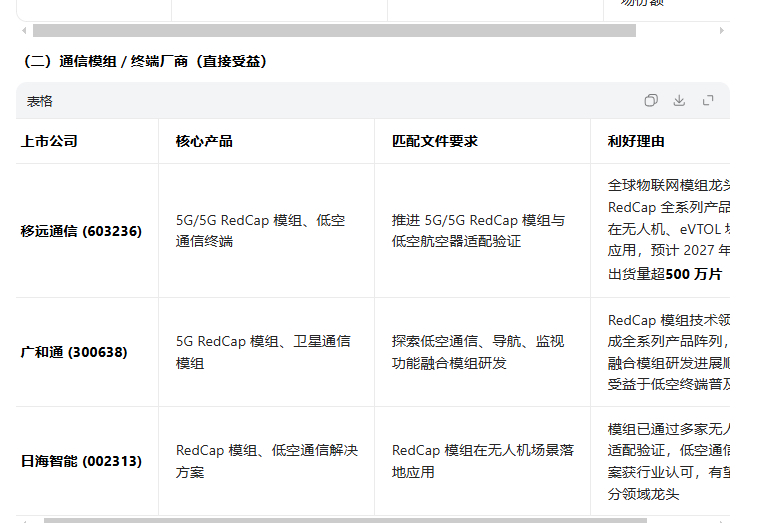Copy the table using the copy icon
The width and height of the screenshot is (778, 523).
click(x=651, y=101)
